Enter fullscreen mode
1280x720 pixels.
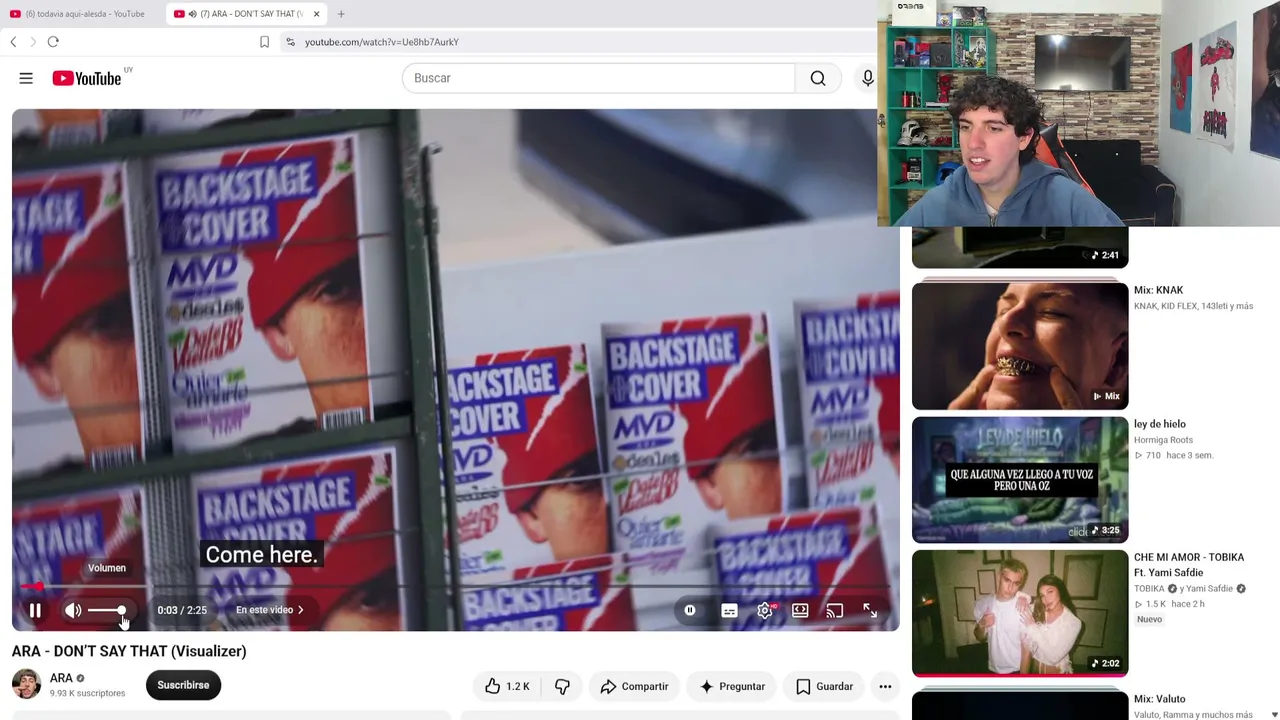coord(870,610)
